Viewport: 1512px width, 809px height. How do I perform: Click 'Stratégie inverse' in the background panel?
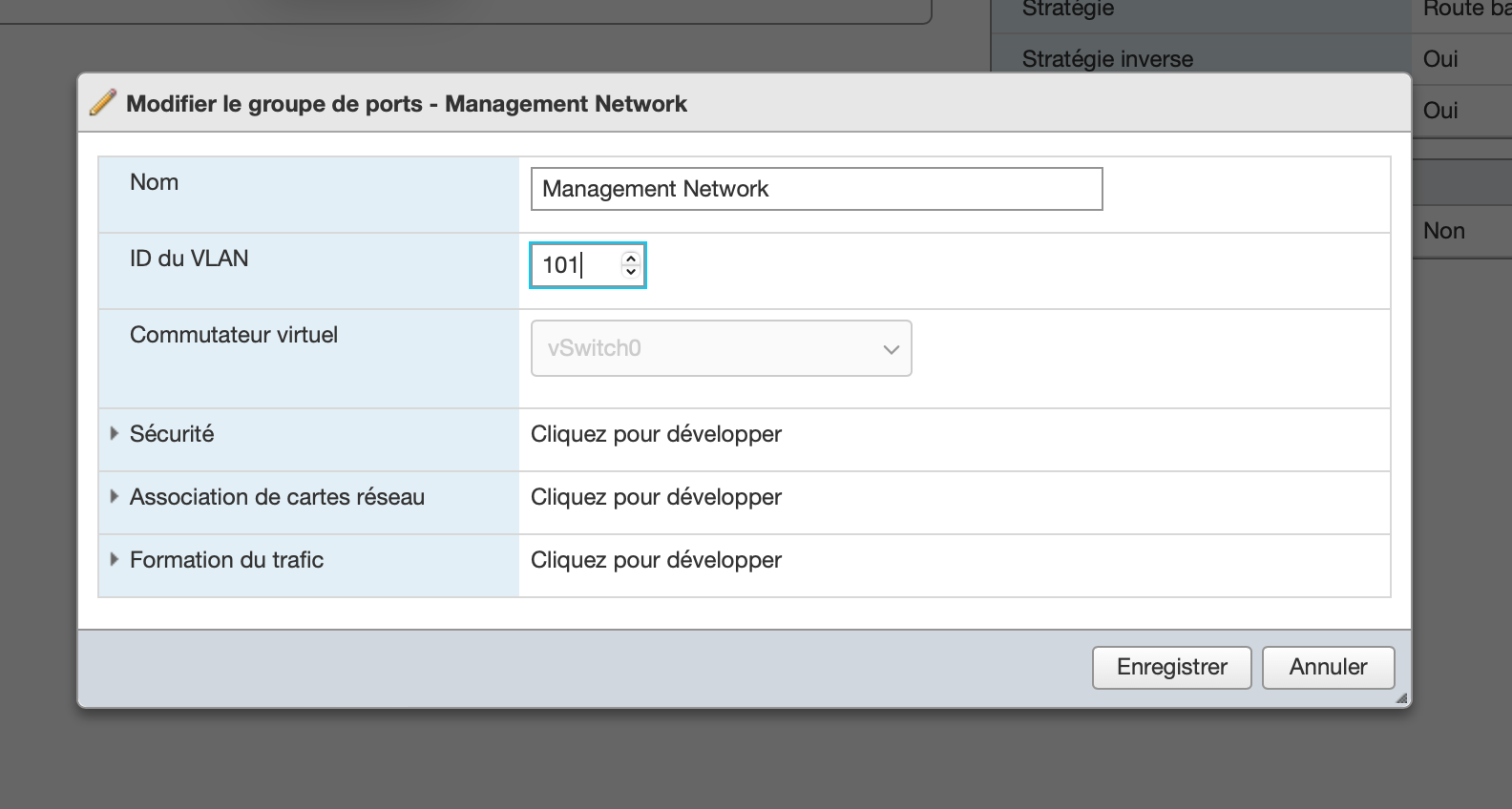(1107, 59)
